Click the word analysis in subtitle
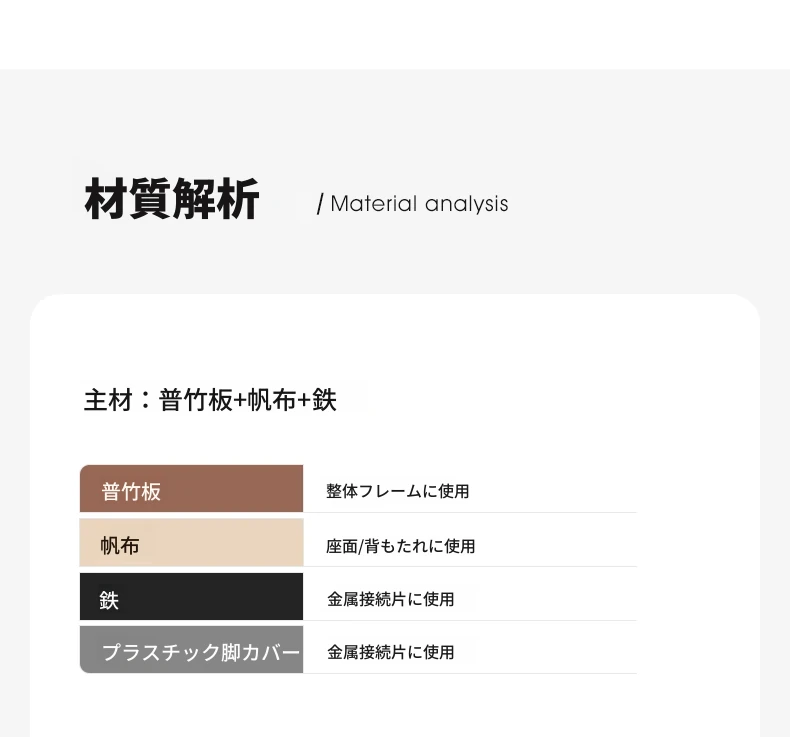This screenshot has width=790, height=737. pos(467,205)
